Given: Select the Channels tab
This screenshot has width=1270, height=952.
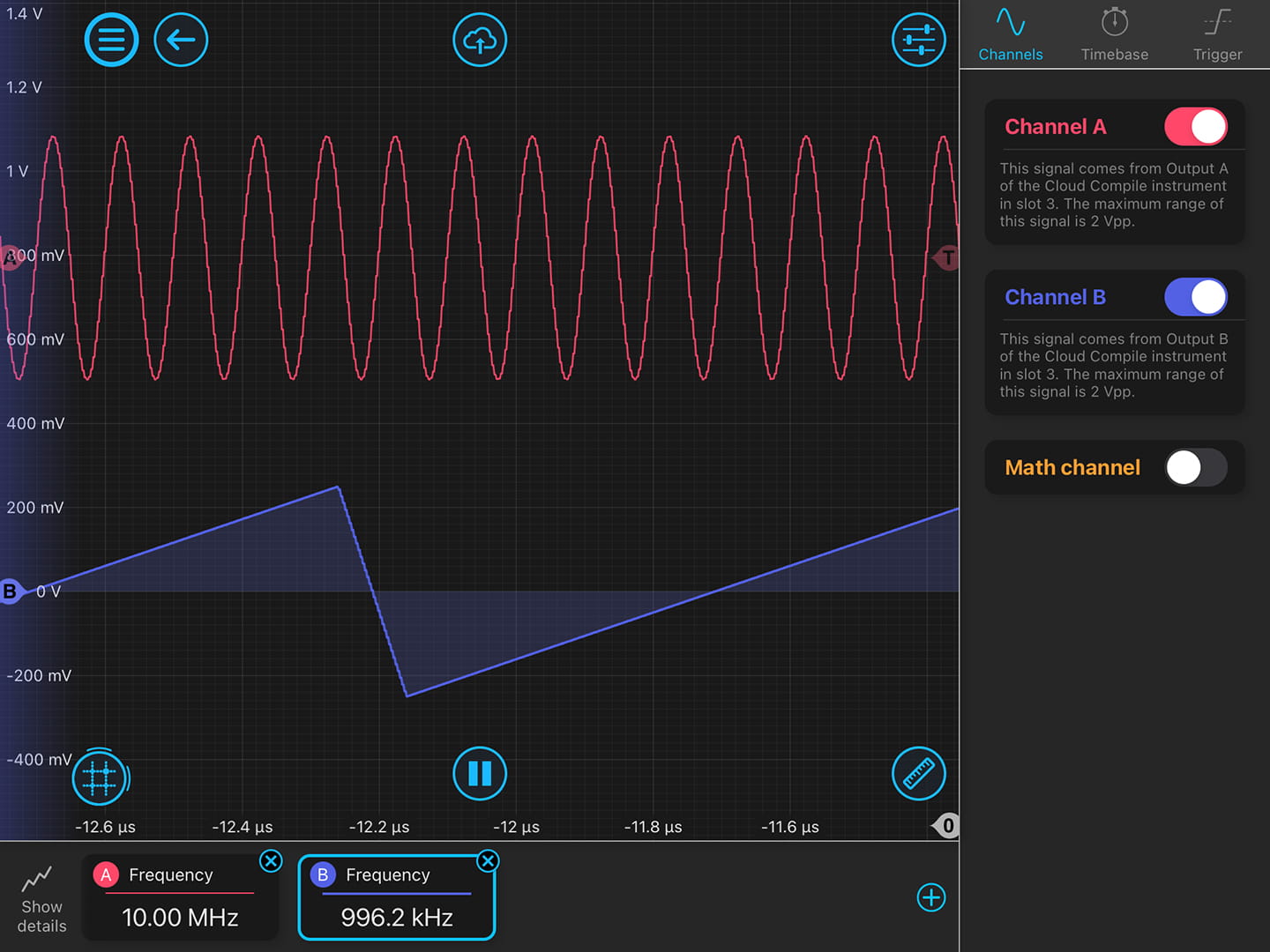Looking at the screenshot, I should point(1010,35).
